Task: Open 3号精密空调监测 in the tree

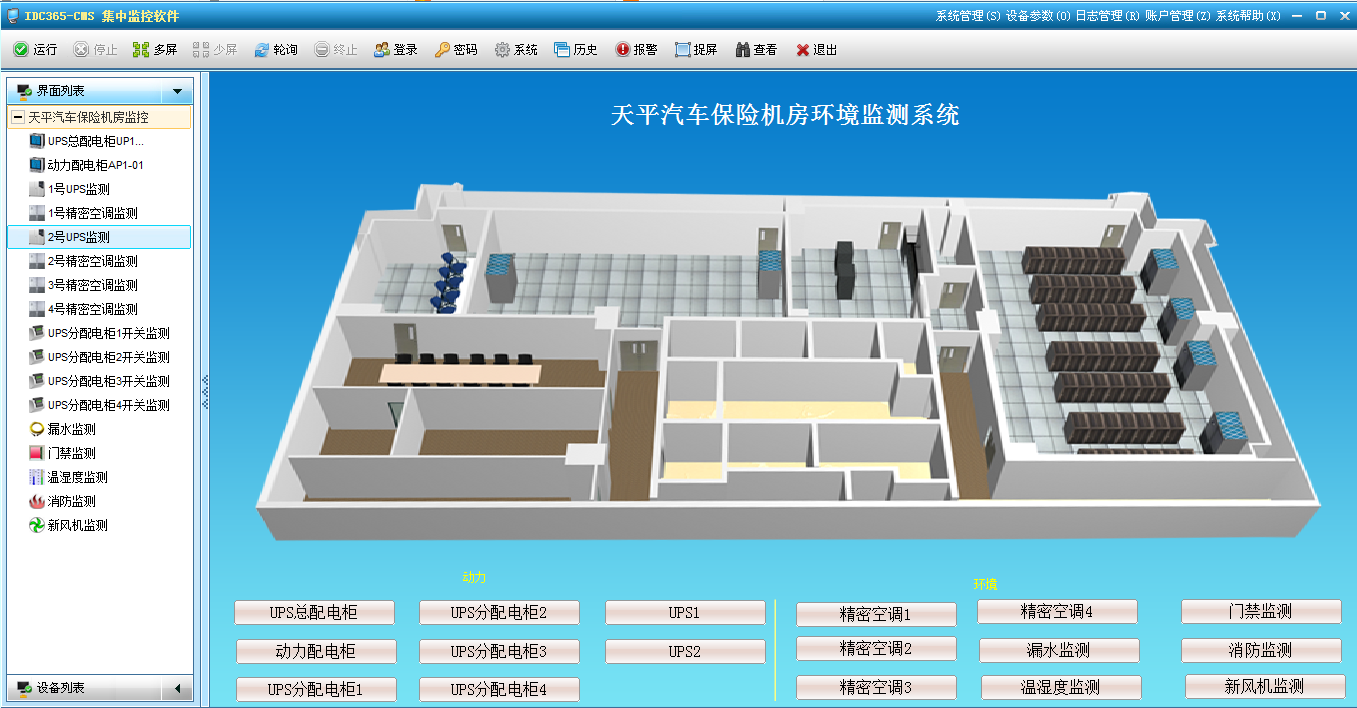Action: pyautogui.click(x=93, y=285)
